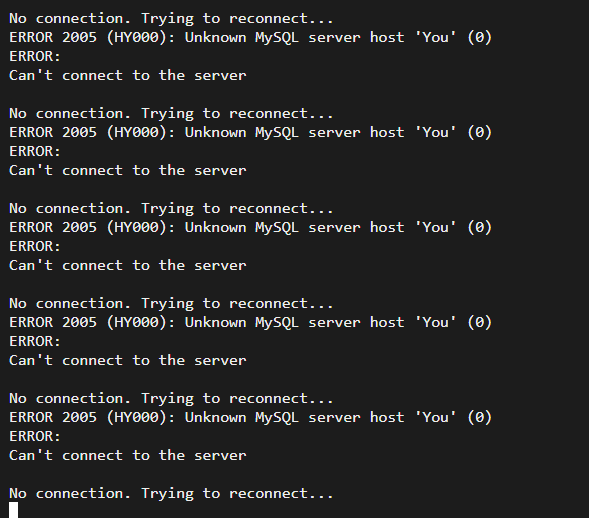The width and height of the screenshot is (589, 518).
Task: Click the fourth 'Can't connect to the server' line
Action: 128,360
